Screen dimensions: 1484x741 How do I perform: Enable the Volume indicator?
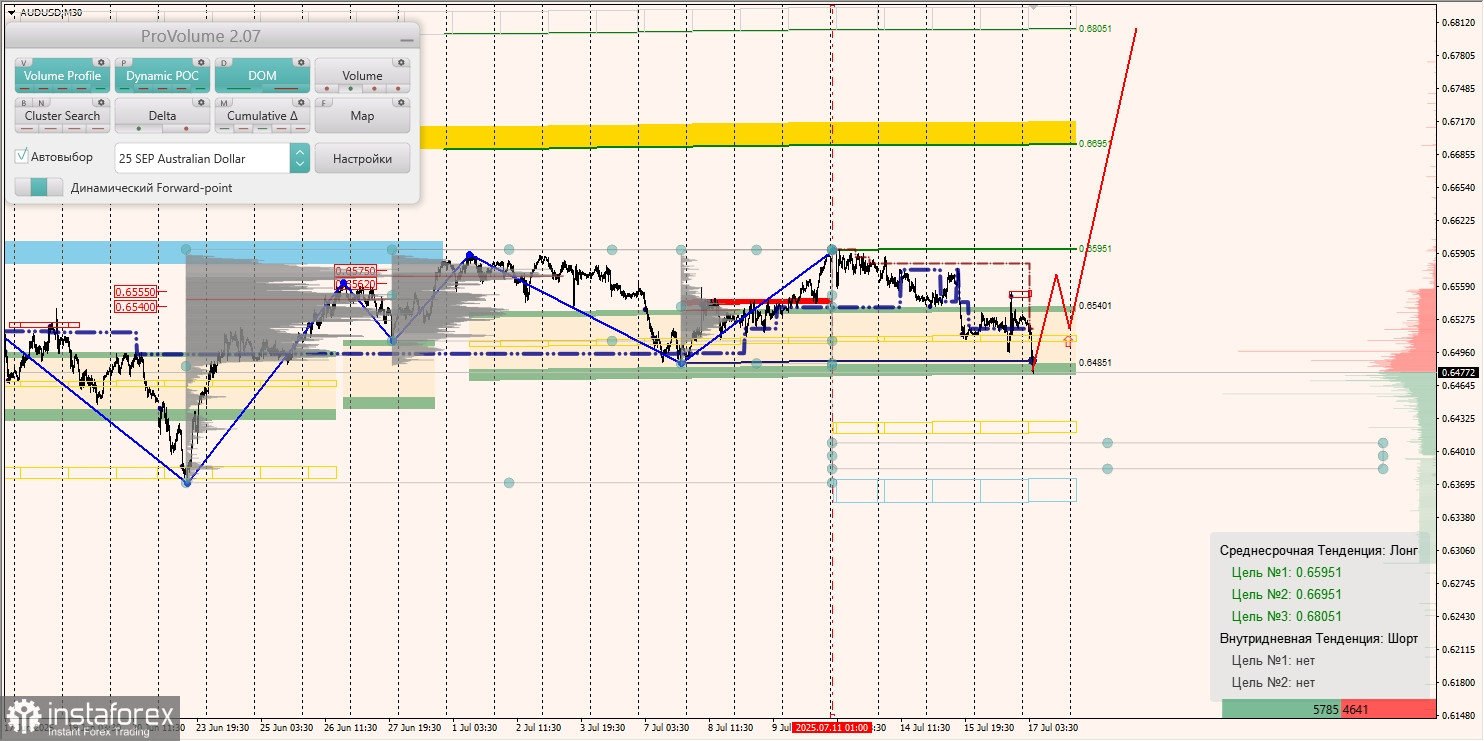coord(362,76)
